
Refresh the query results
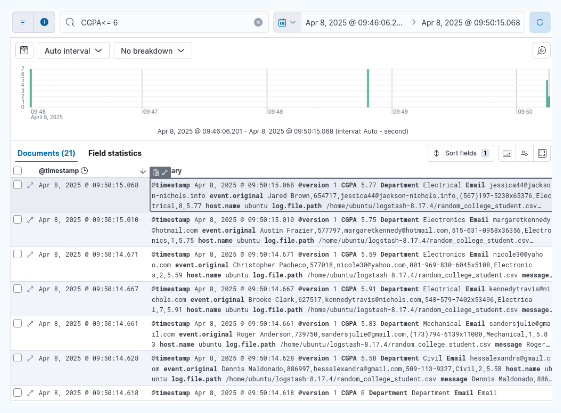tap(540, 23)
